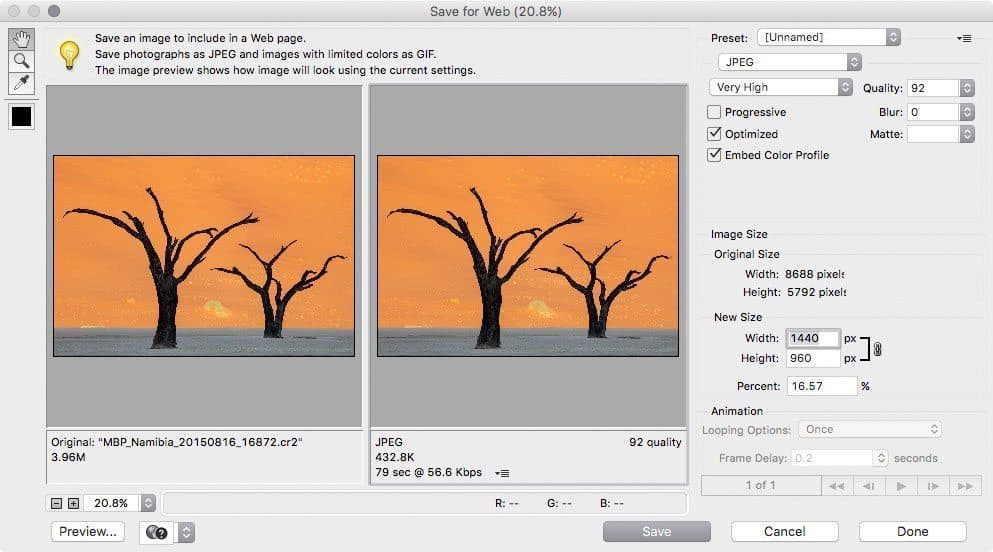Open the JPEG file format dropdown

(x=785, y=62)
